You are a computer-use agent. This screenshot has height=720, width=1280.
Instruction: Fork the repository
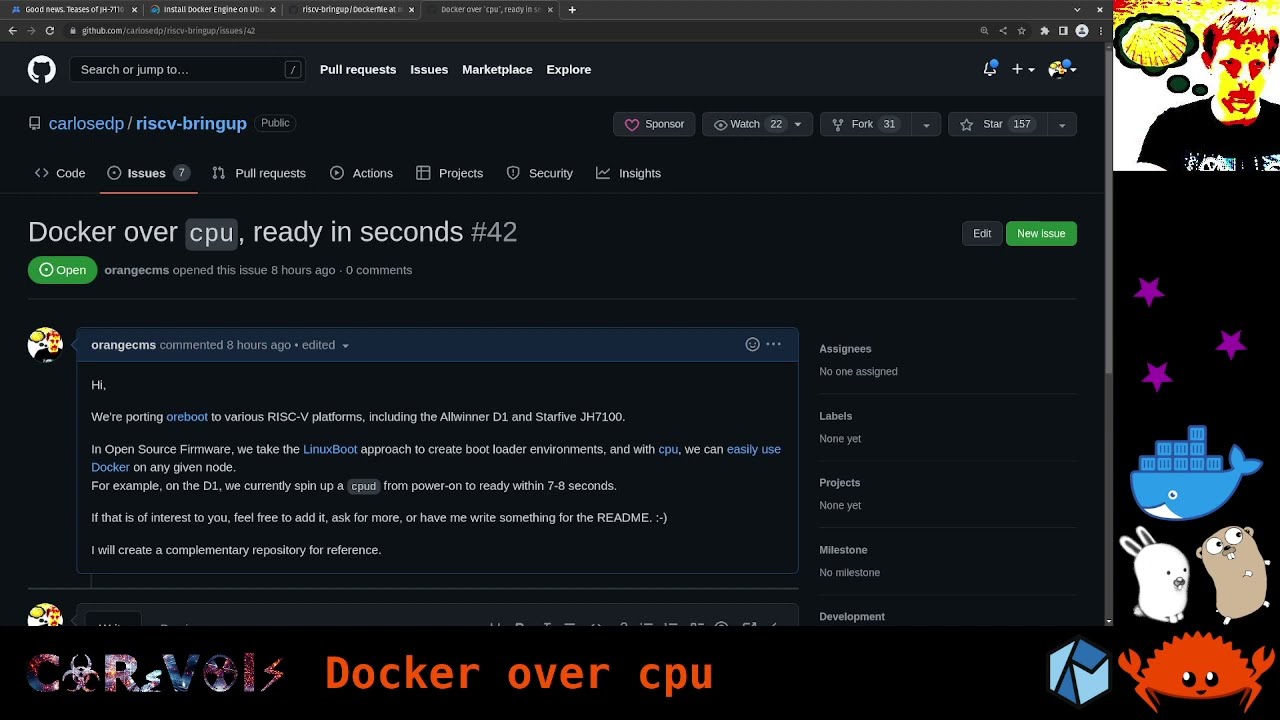click(x=865, y=124)
